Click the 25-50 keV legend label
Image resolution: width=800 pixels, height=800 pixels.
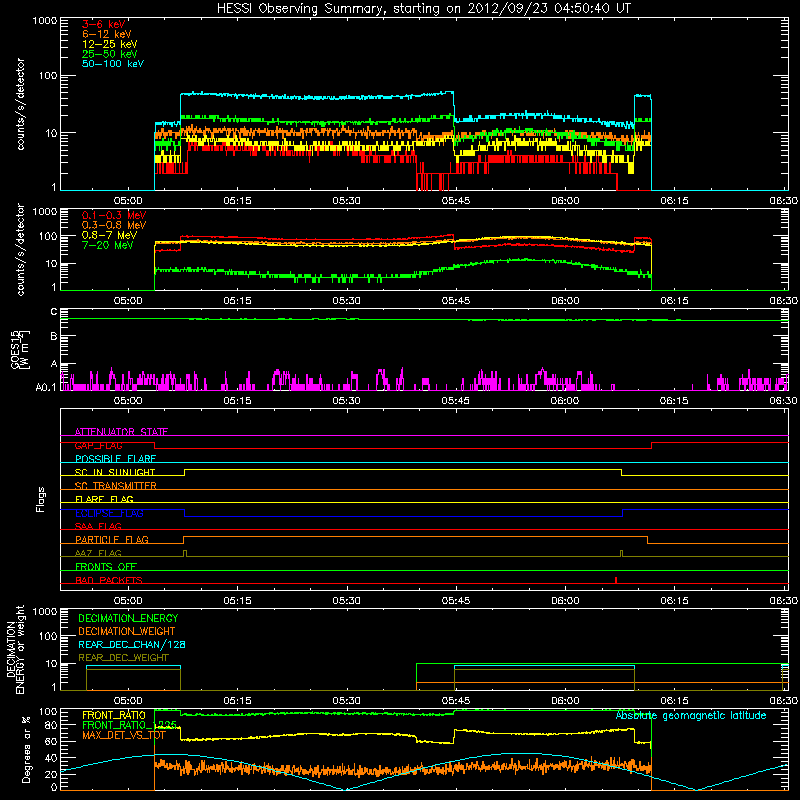[110, 54]
